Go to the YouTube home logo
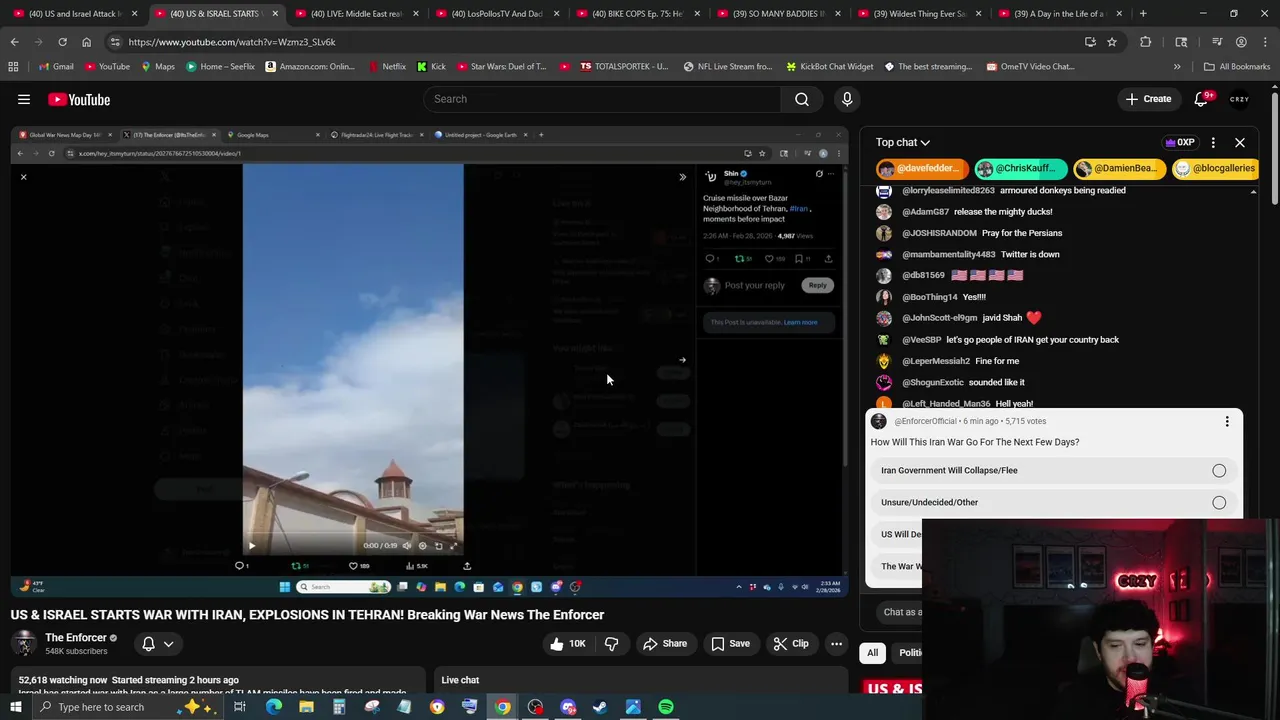 coord(79,99)
